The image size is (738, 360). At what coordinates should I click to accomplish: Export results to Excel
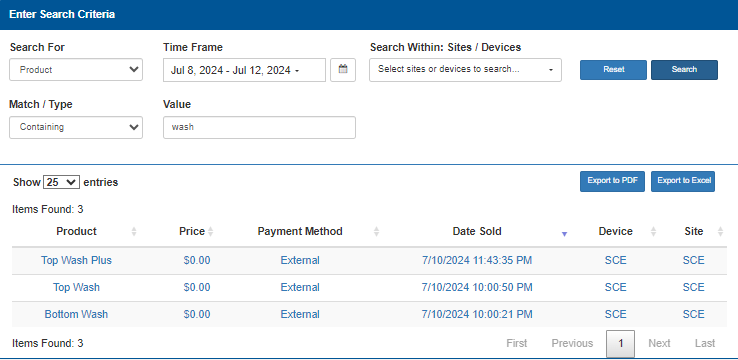point(683,181)
